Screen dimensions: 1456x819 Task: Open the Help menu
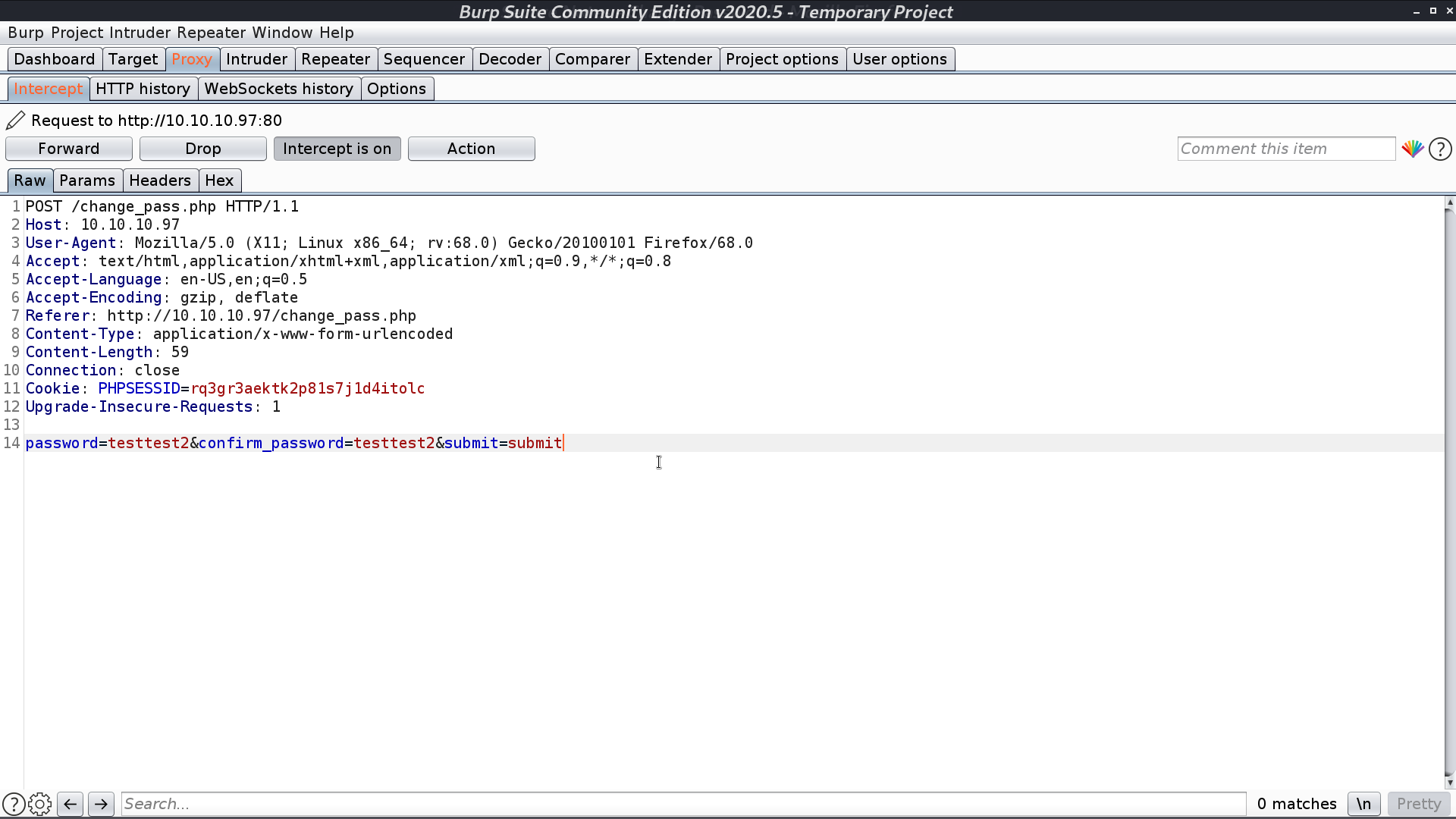(337, 33)
